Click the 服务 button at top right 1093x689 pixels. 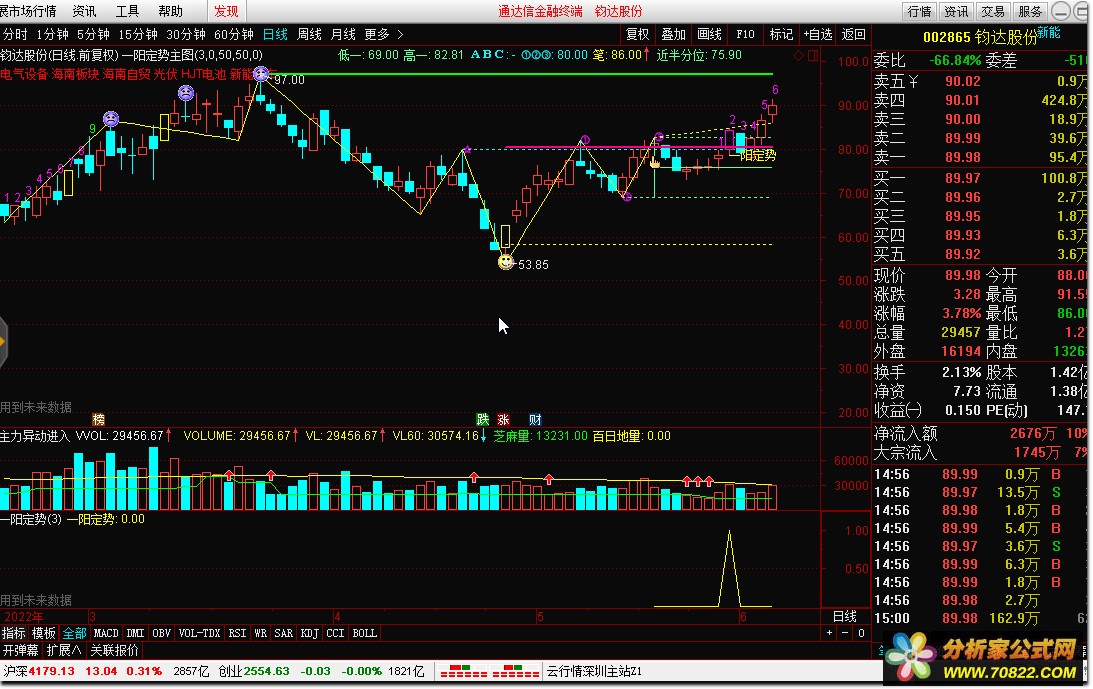pos(1030,11)
